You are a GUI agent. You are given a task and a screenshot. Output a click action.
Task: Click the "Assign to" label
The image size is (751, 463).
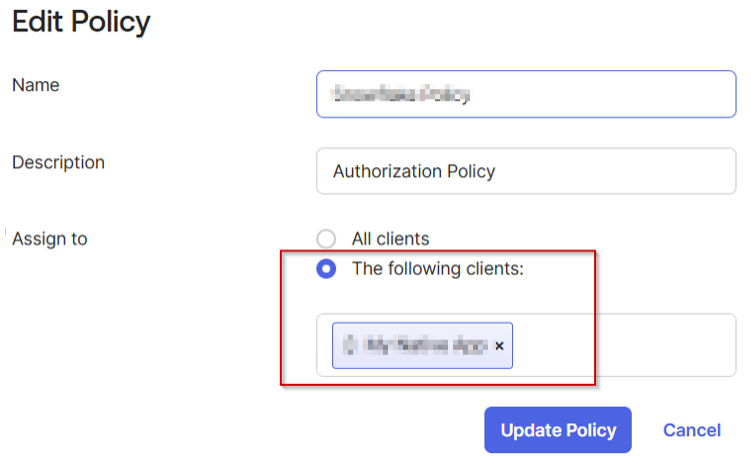pyautogui.click(x=50, y=239)
